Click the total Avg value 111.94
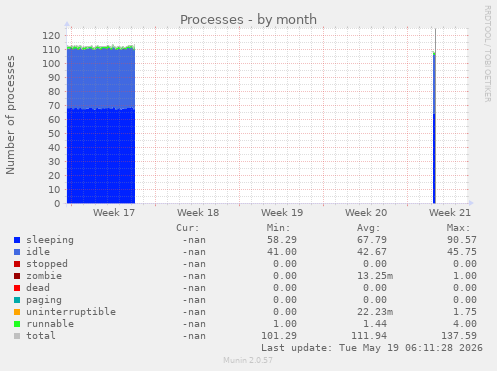497x371 pixels. coord(369,336)
